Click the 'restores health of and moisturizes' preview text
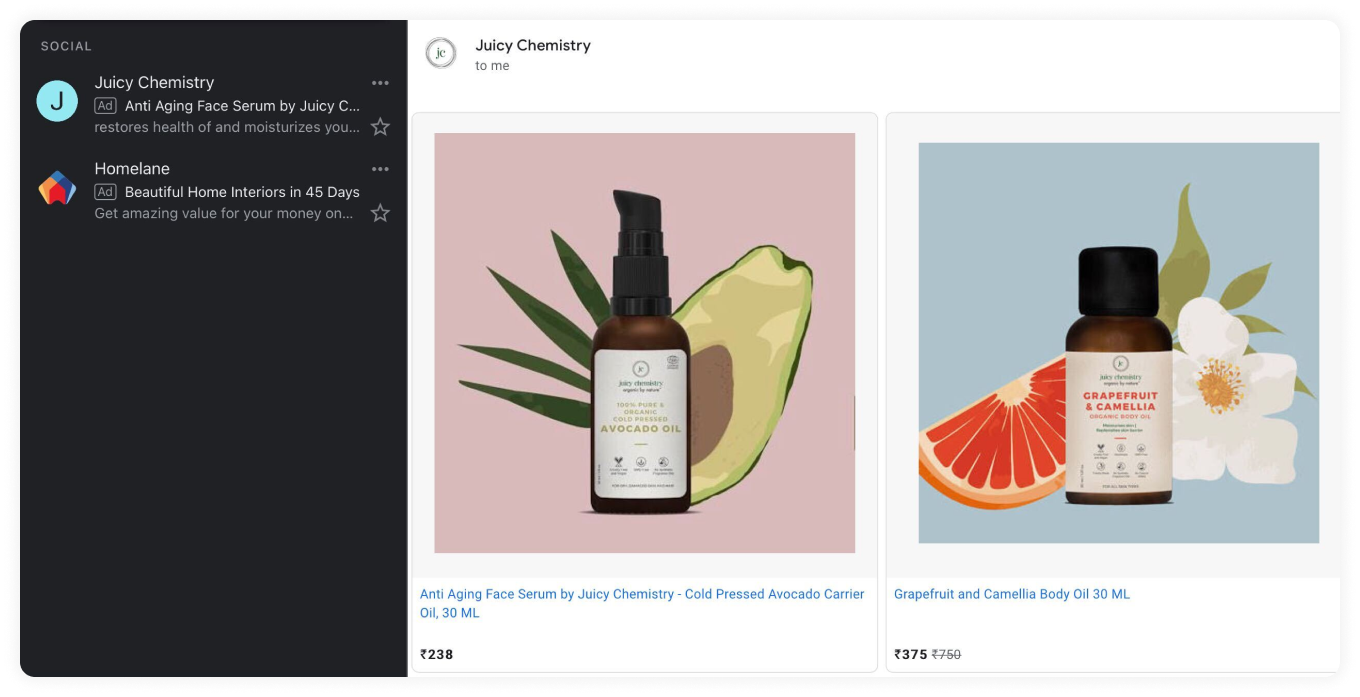This screenshot has height=697, width=1360. tap(227, 127)
